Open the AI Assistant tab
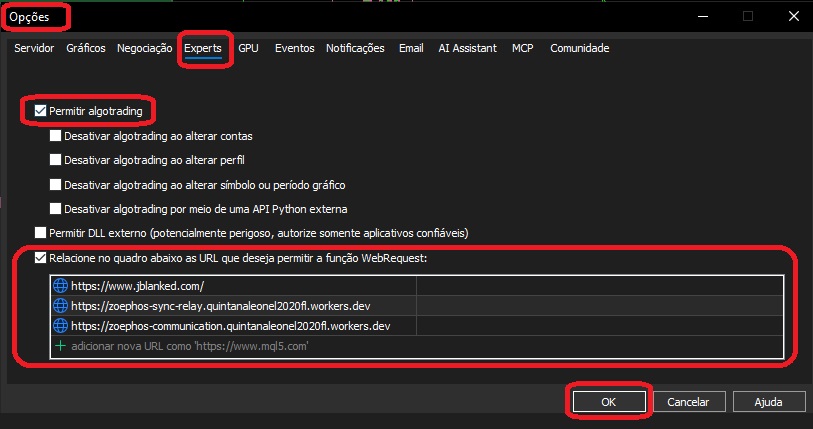This screenshot has width=813, height=429. (x=468, y=48)
